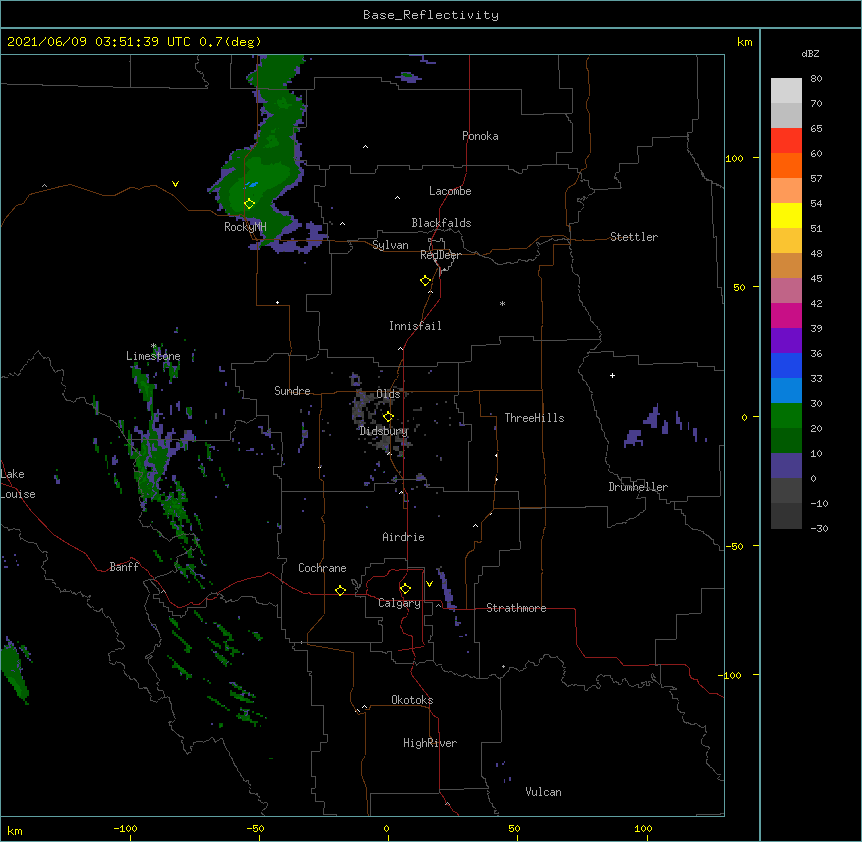Click the Cochrane town label
This screenshot has height=842, width=862.
click(322, 568)
